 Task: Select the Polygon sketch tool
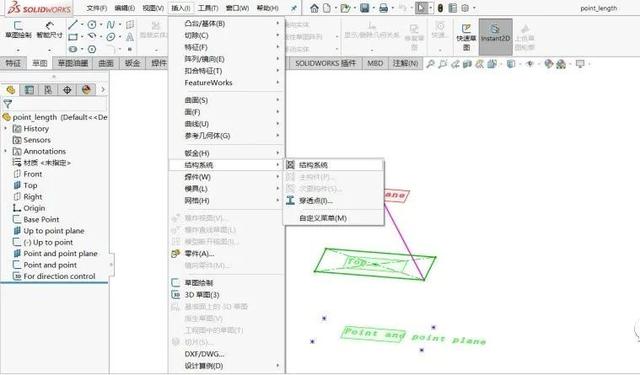tap(92, 49)
